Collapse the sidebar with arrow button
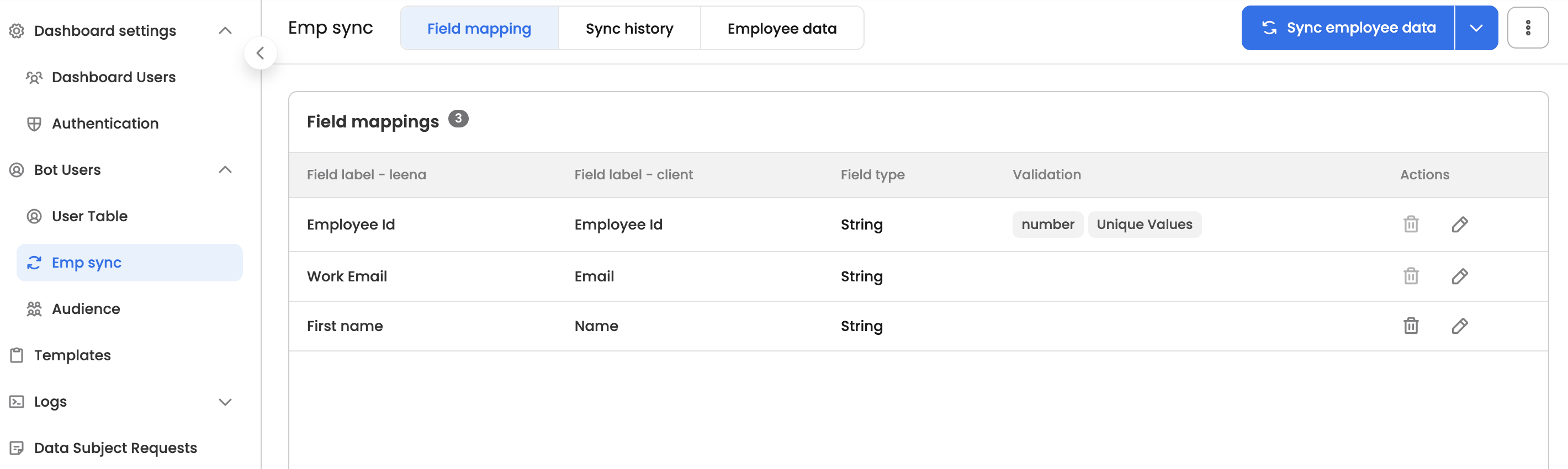The height and width of the screenshot is (469, 1568). [260, 54]
